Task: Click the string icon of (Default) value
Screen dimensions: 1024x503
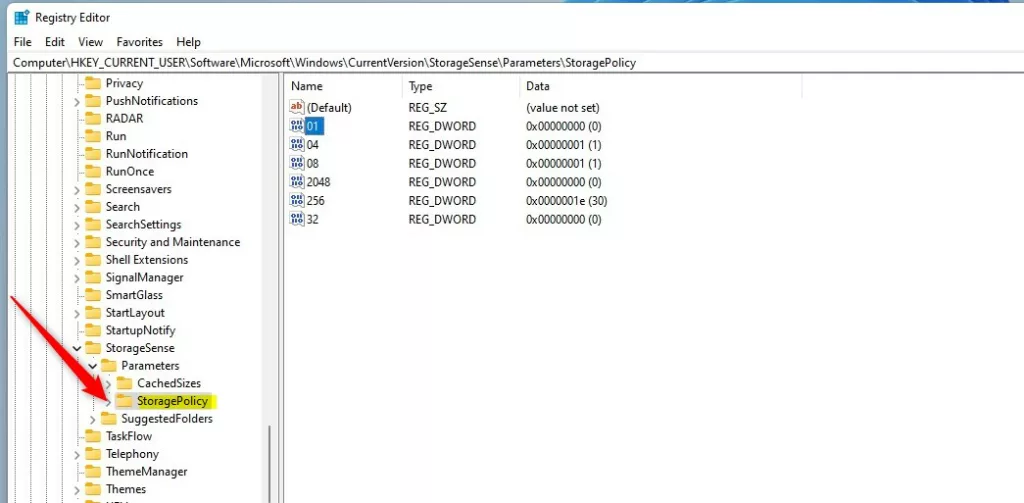Action: pyautogui.click(x=297, y=107)
